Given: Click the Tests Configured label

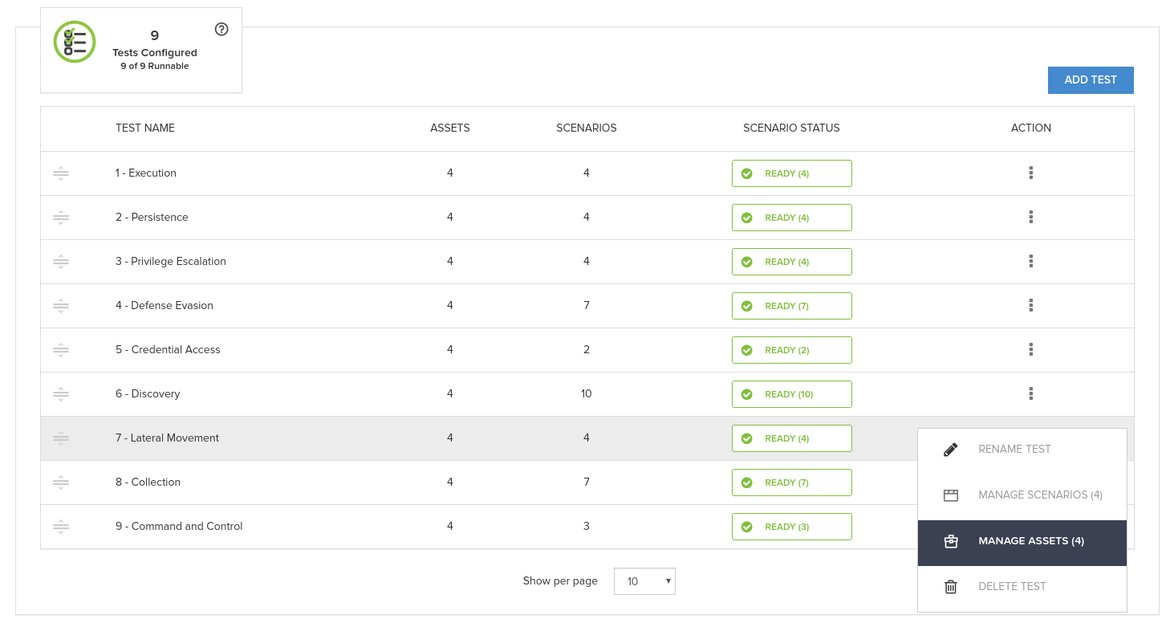Looking at the screenshot, I should (x=154, y=53).
